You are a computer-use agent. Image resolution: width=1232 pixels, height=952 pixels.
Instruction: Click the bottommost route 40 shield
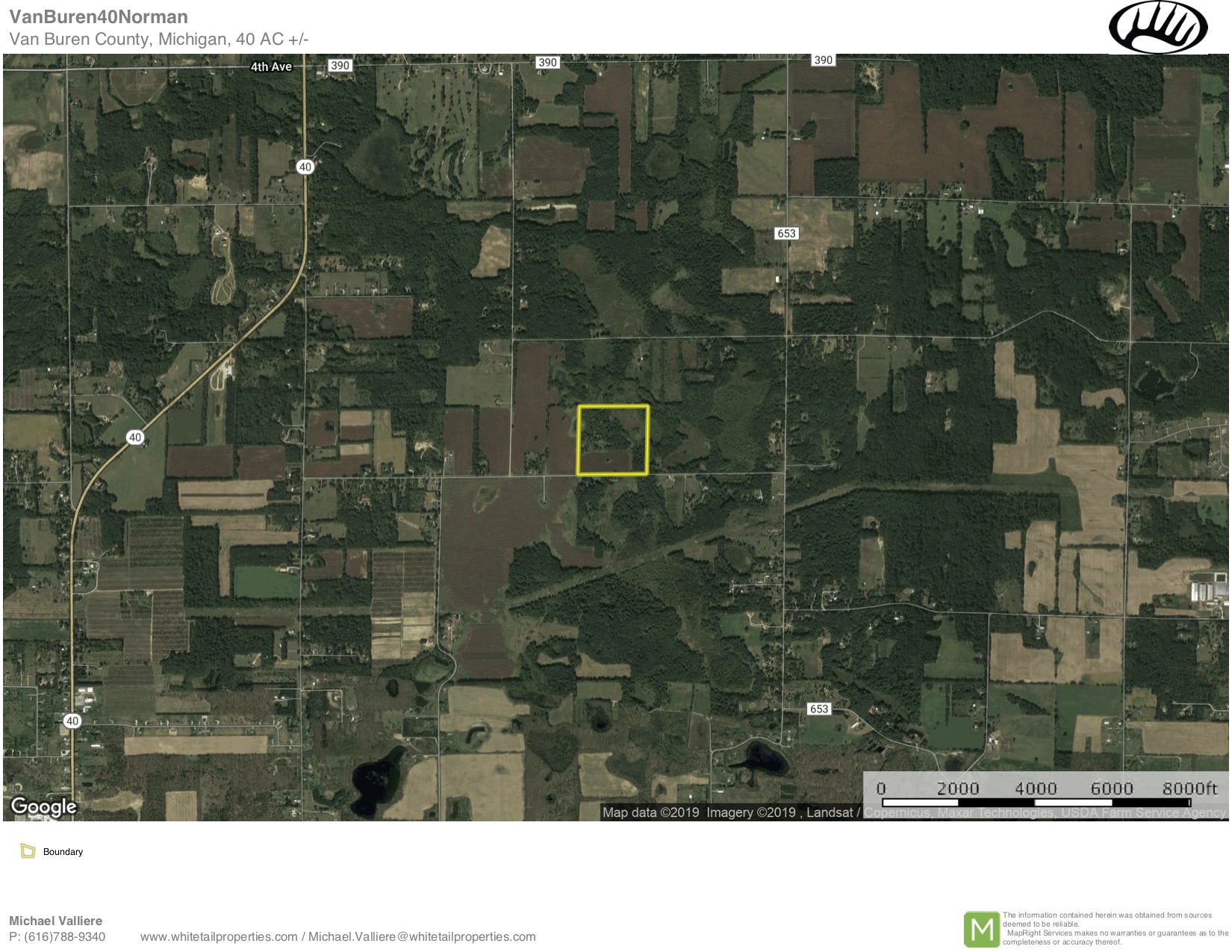click(x=72, y=721)
